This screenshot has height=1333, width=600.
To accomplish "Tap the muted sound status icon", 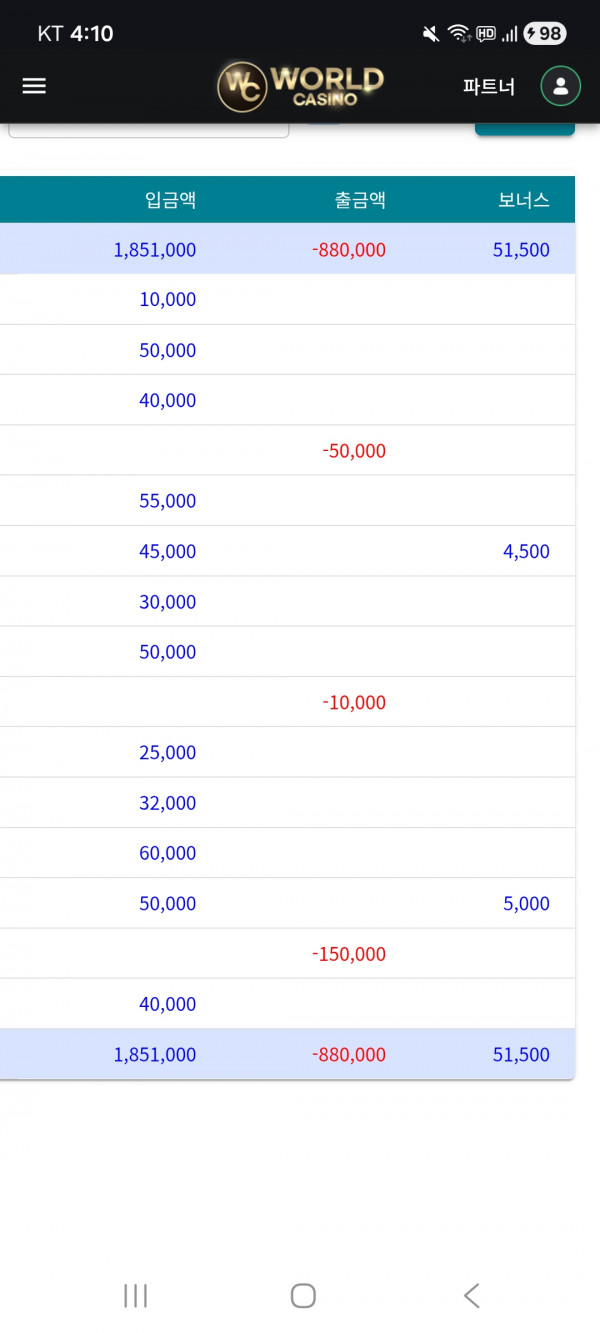I will coord(431,34).
